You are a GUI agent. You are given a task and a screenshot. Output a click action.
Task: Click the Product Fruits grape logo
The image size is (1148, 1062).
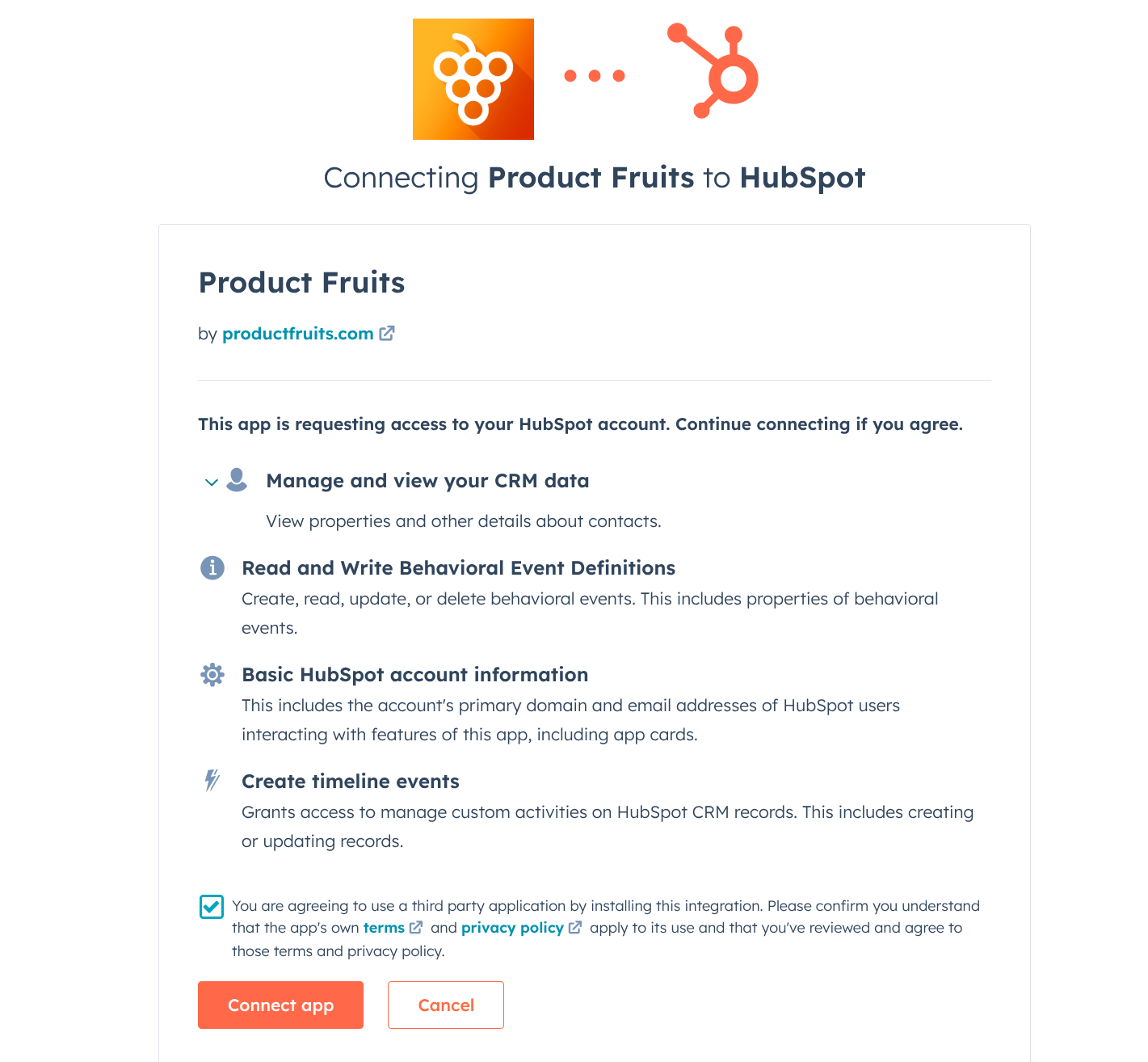[473, 79]
